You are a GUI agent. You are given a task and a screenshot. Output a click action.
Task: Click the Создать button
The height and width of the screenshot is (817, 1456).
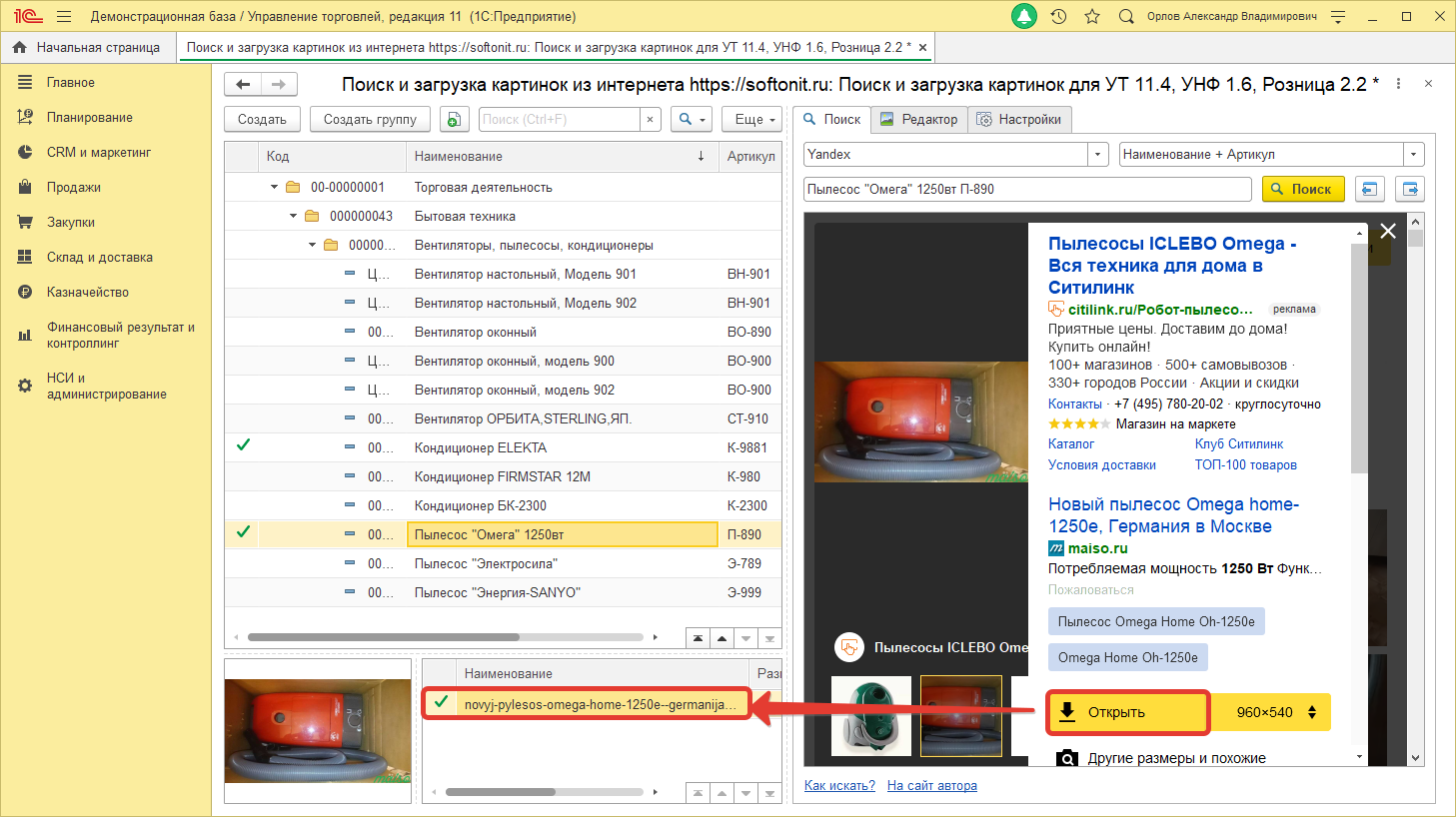pos(262,119)
